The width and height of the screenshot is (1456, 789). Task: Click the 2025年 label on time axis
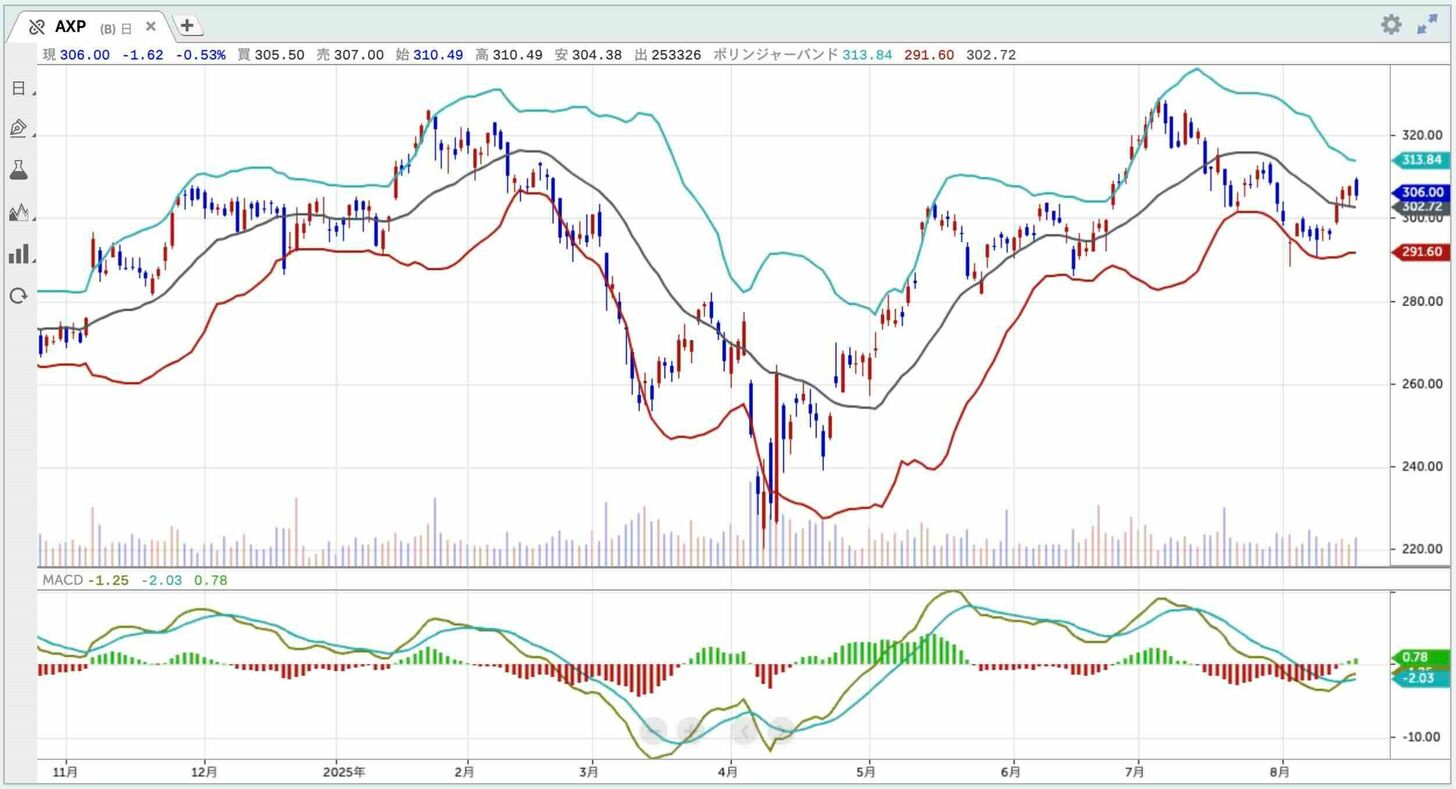pos(346,772)
